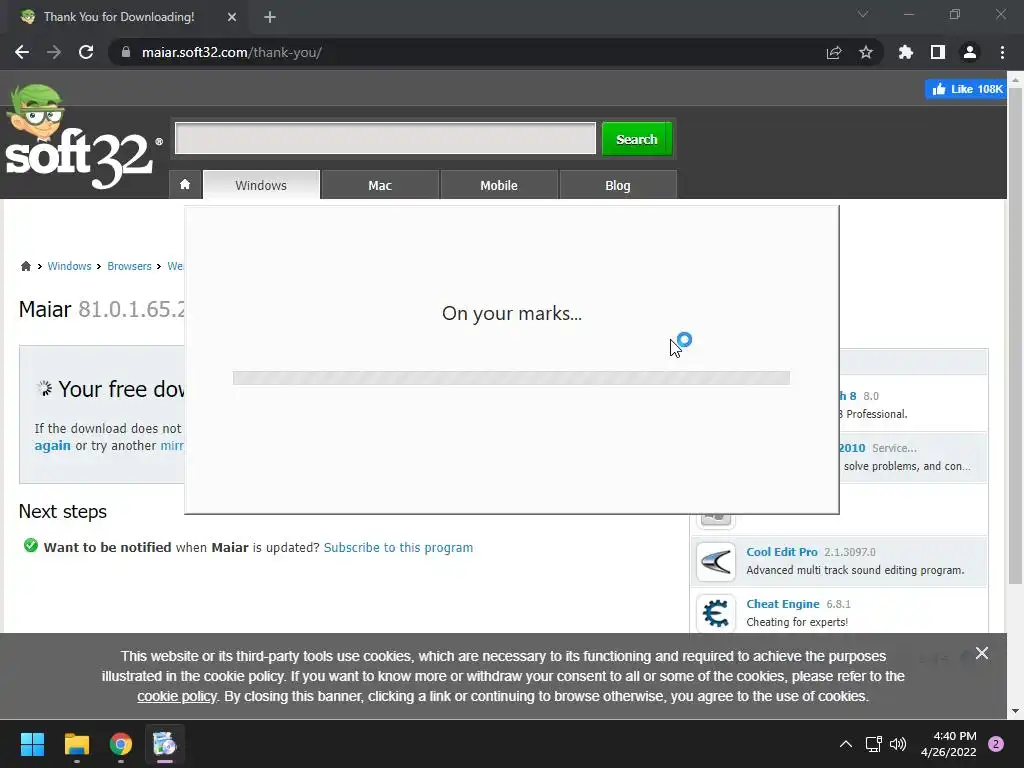Image resolution: width=1024 pixels, height=768 pixels.
Task: Select the Mac tab
Action: coord(380,185)
